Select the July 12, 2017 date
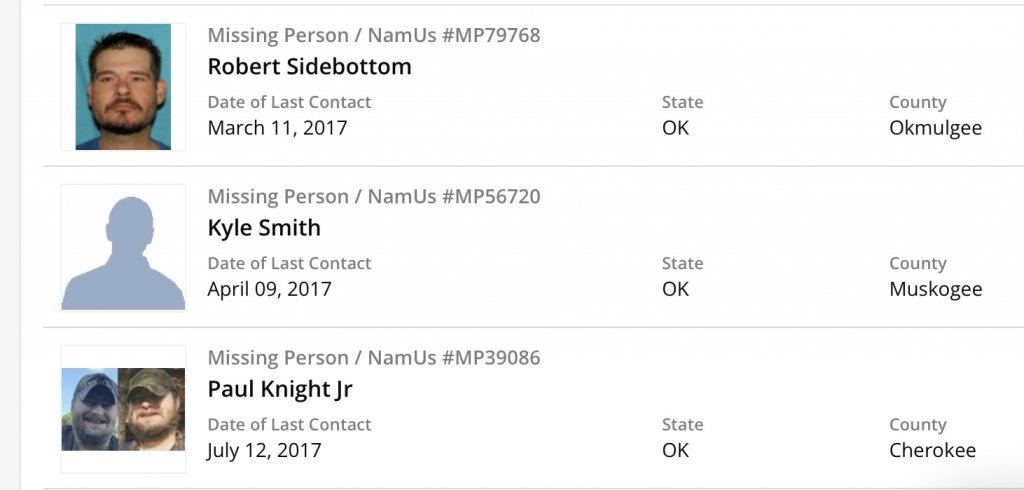The width and height of the screenshot is (1024, 490). 264,451
